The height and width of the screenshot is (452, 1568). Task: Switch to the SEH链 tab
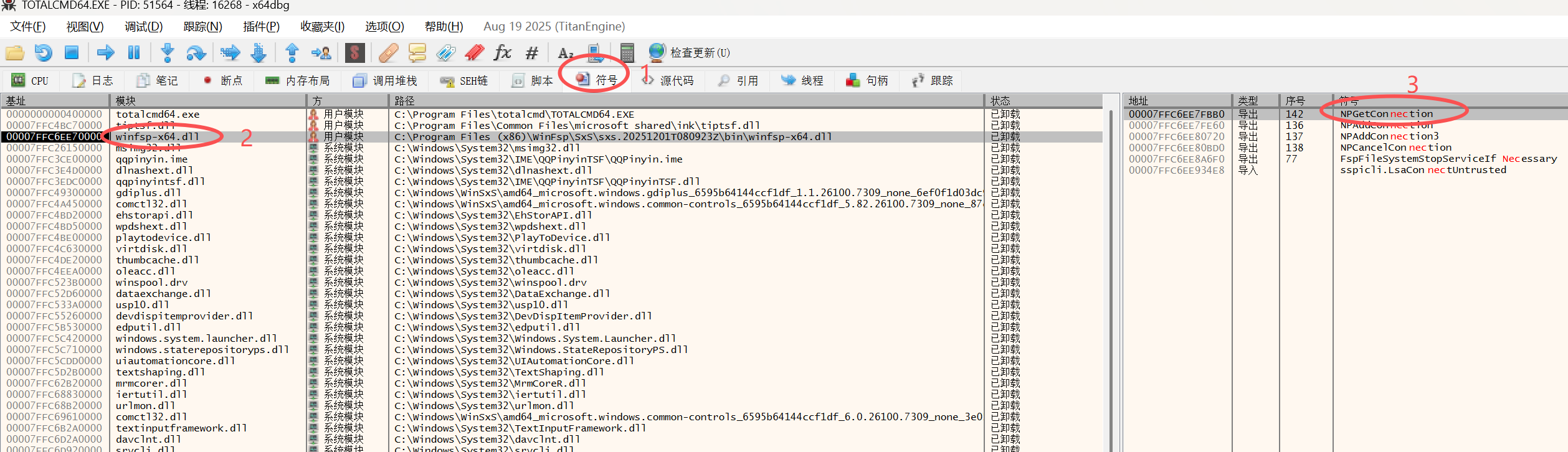464,80
